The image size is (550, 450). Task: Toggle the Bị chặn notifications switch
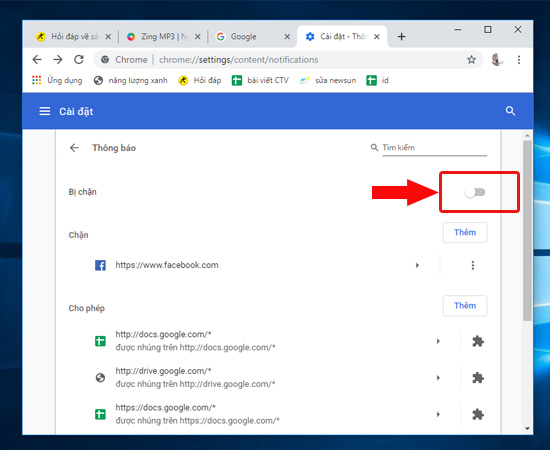point(475,192)
